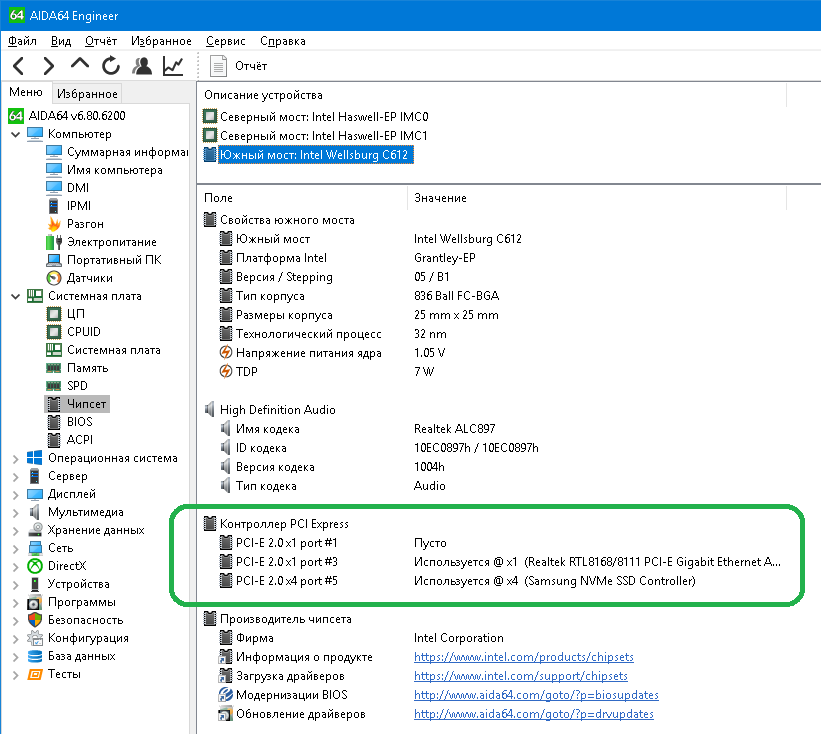
Task: Go up one level with the up arrow icon
Action: (80, 65)
